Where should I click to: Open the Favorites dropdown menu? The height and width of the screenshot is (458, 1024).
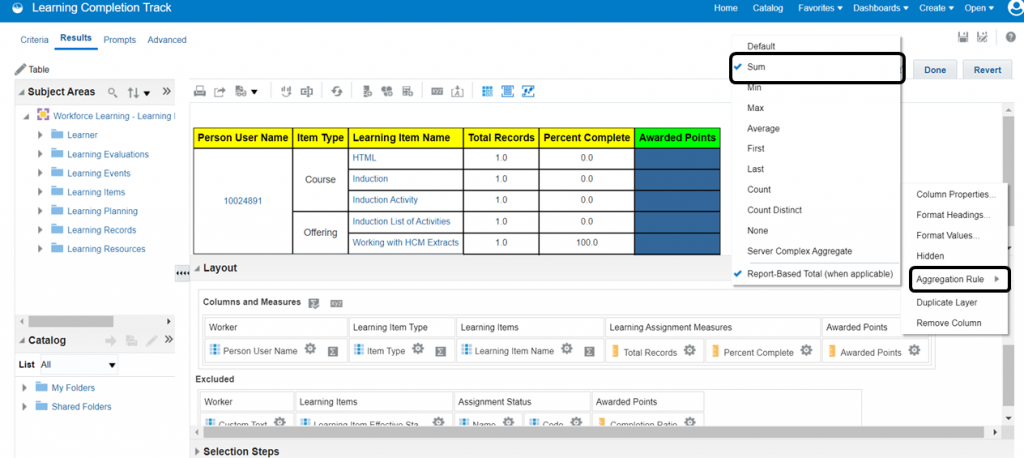820,8
